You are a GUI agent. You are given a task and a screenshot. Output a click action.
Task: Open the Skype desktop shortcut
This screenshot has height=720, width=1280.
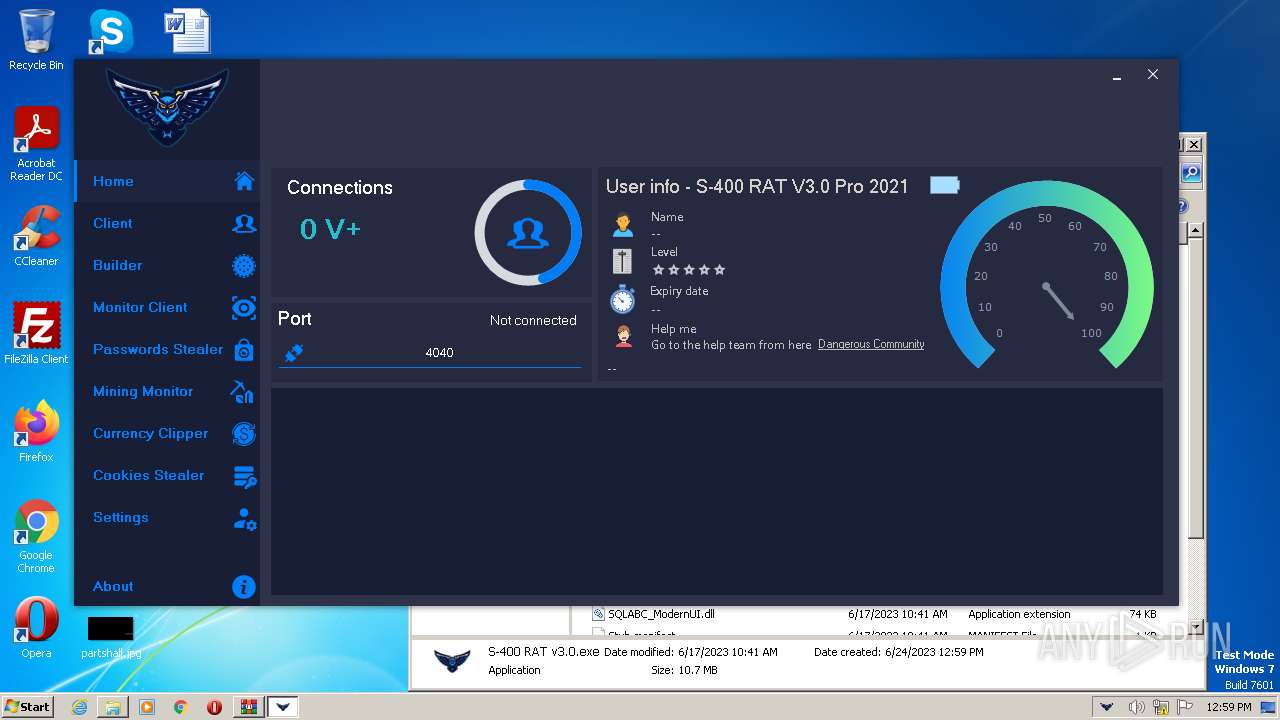click(110, 32)
